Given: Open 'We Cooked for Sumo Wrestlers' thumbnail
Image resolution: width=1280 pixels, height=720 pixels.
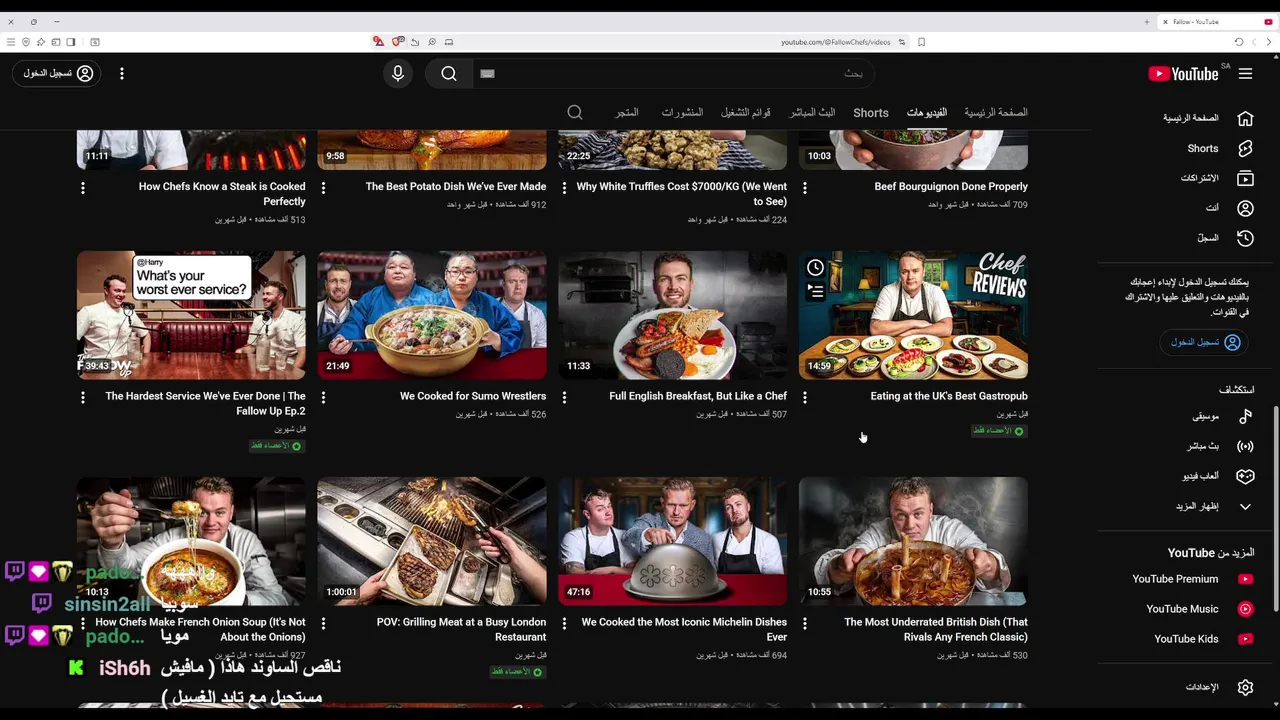Looking at the screenshot, I should (x=432, y=315).
